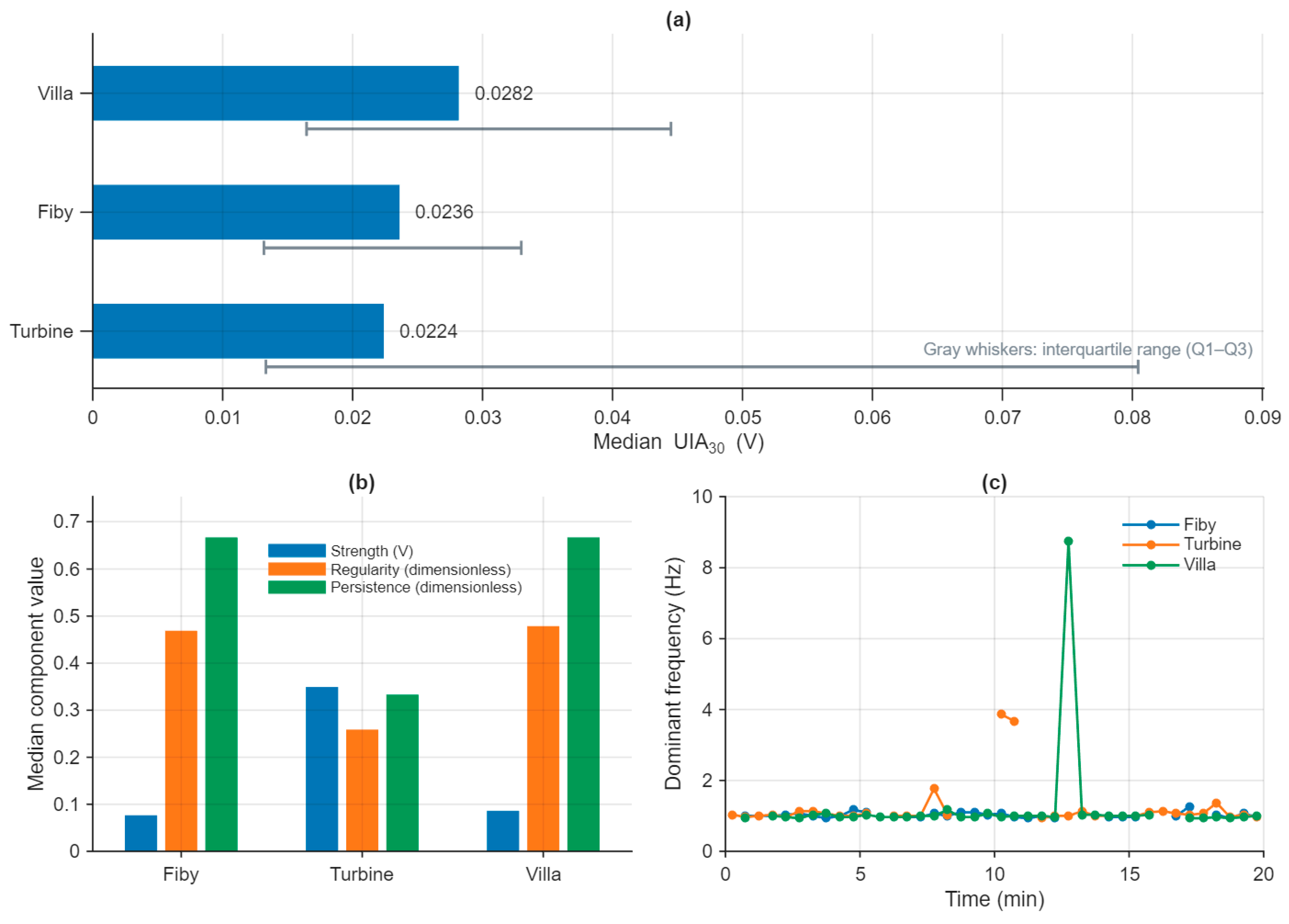Click the Villa legend entry in panel (c)
Viewport: 1289px width, 924px height.
pyautogui.click(x=1169, y=564)
